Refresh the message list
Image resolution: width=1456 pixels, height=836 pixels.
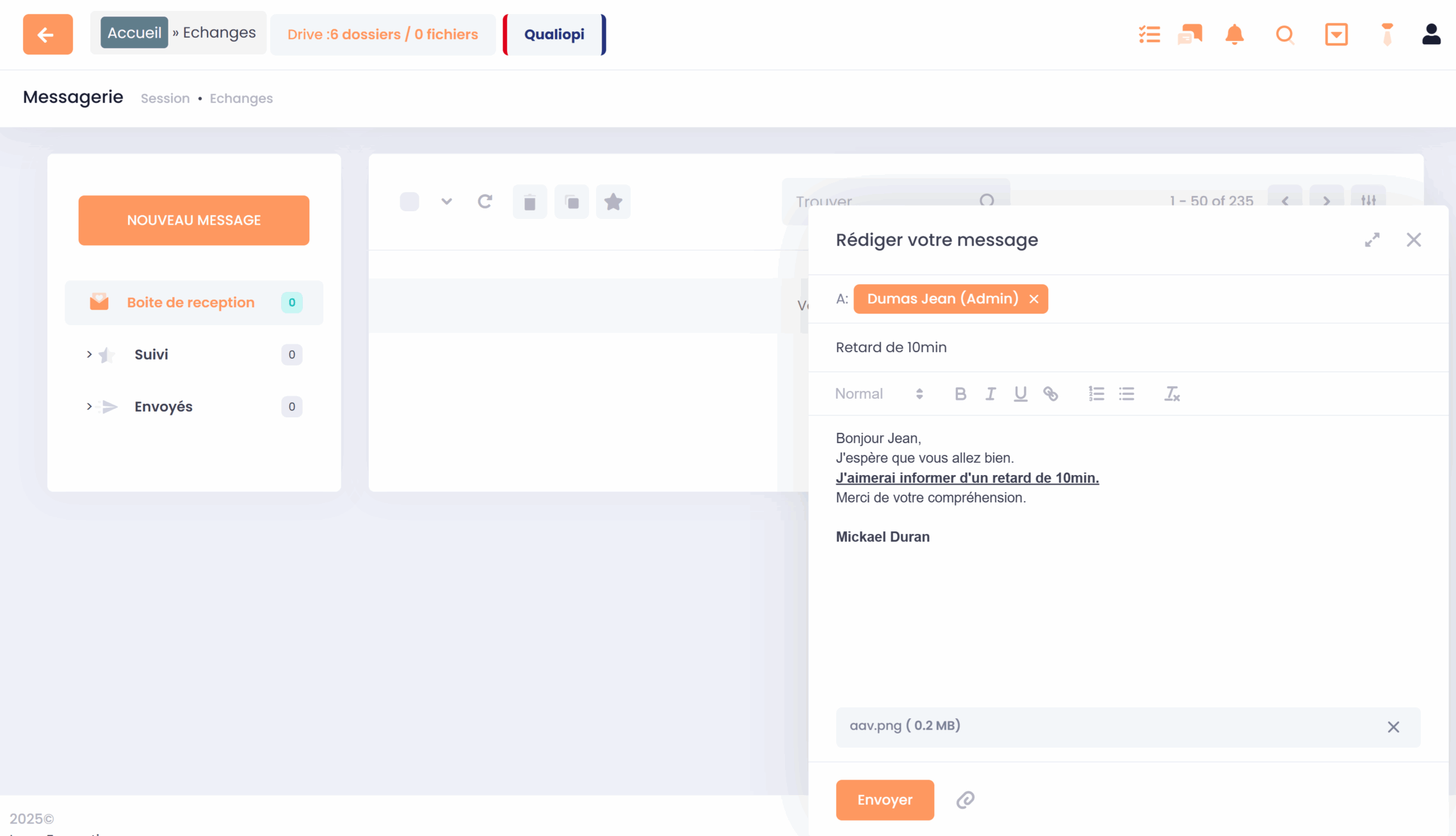tap(485, 202)
